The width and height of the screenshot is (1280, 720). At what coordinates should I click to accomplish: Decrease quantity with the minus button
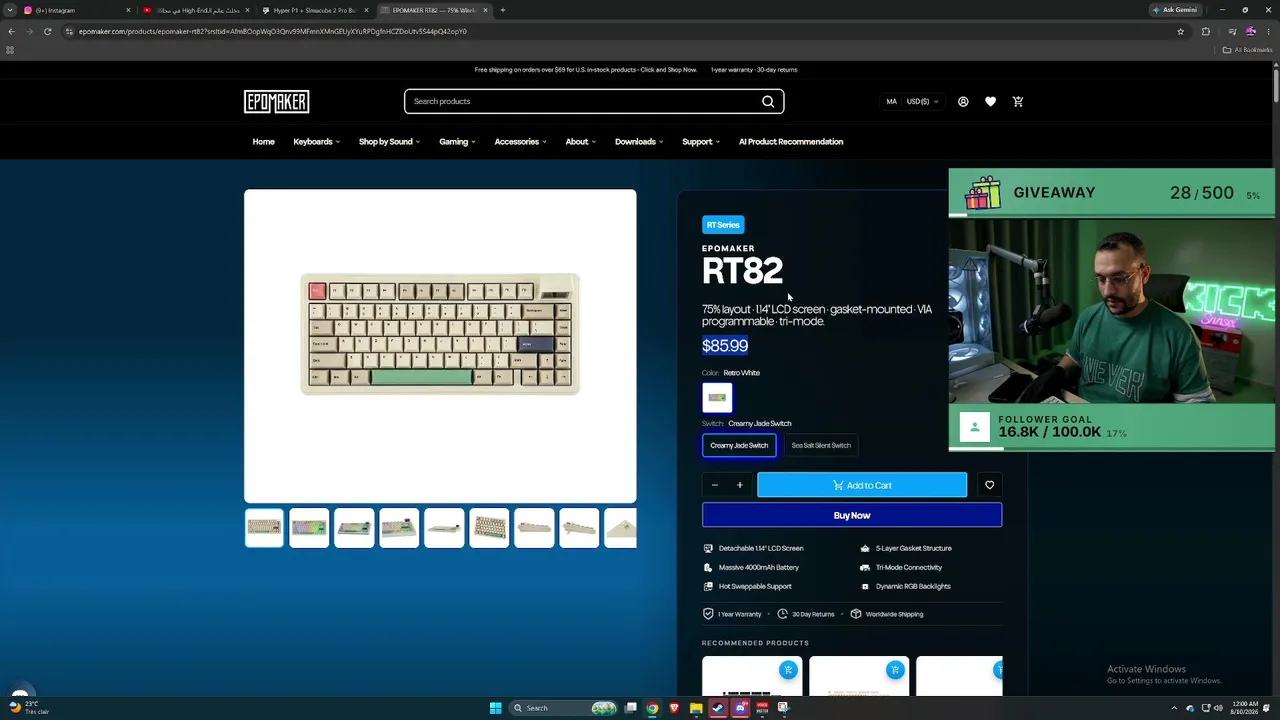(x=714, y=485)
